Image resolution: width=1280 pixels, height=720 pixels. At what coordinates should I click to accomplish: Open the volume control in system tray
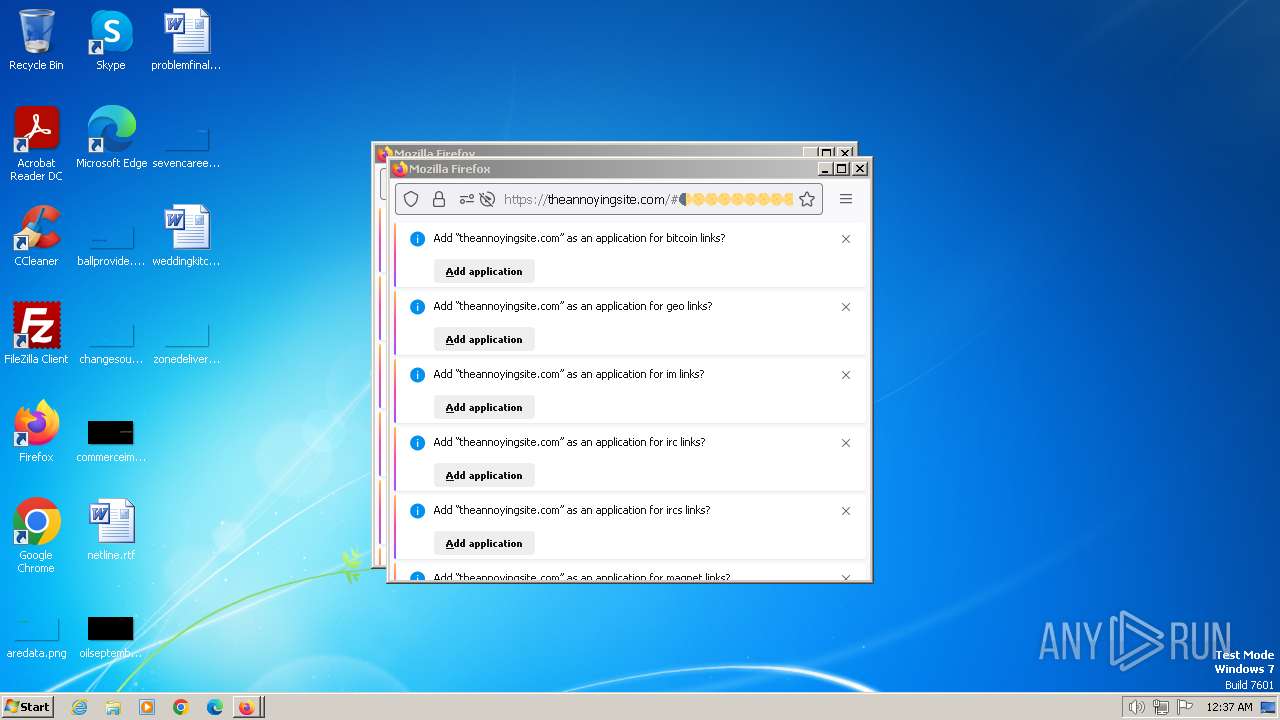point(1136,707)
